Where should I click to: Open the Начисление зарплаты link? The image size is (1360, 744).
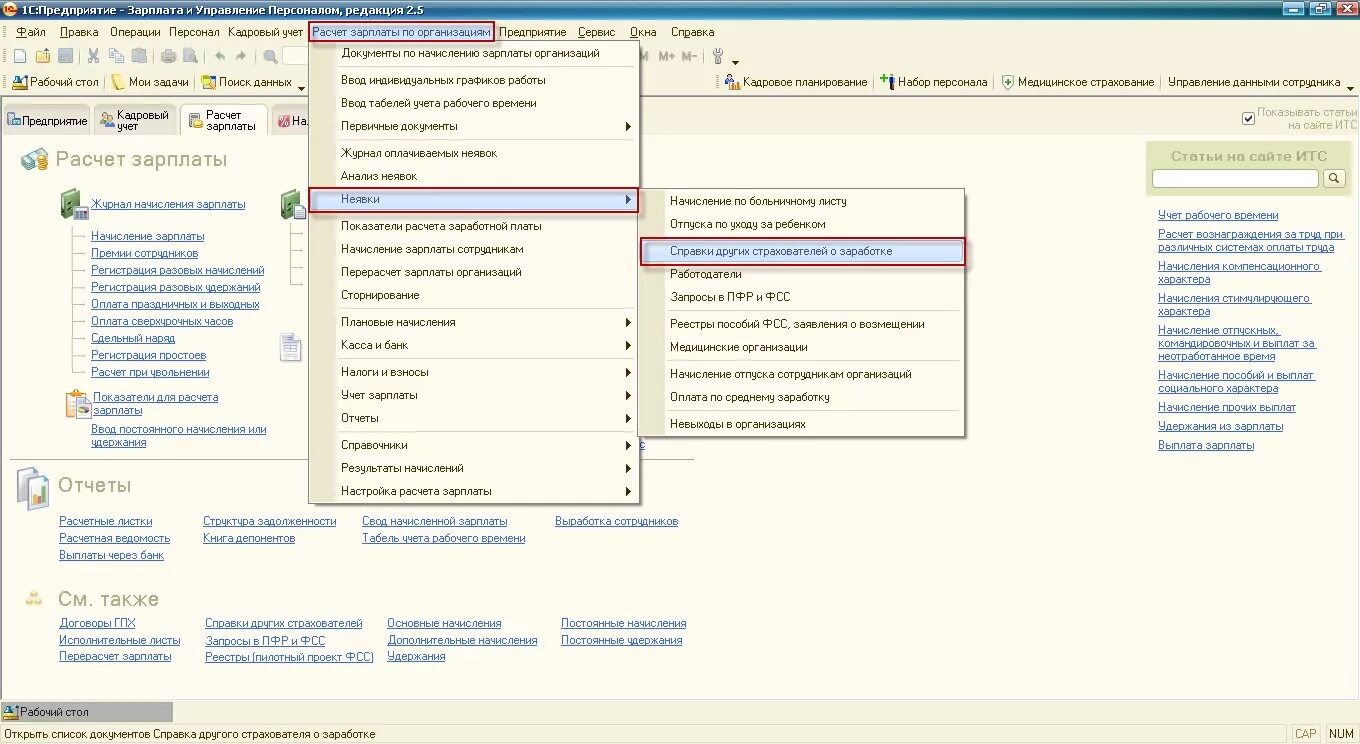click(x=147, y=236)
